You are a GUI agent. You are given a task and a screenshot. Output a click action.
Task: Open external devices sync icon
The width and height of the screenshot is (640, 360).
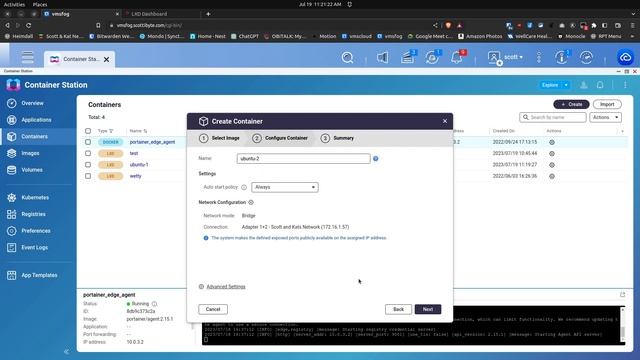(432, 58)
